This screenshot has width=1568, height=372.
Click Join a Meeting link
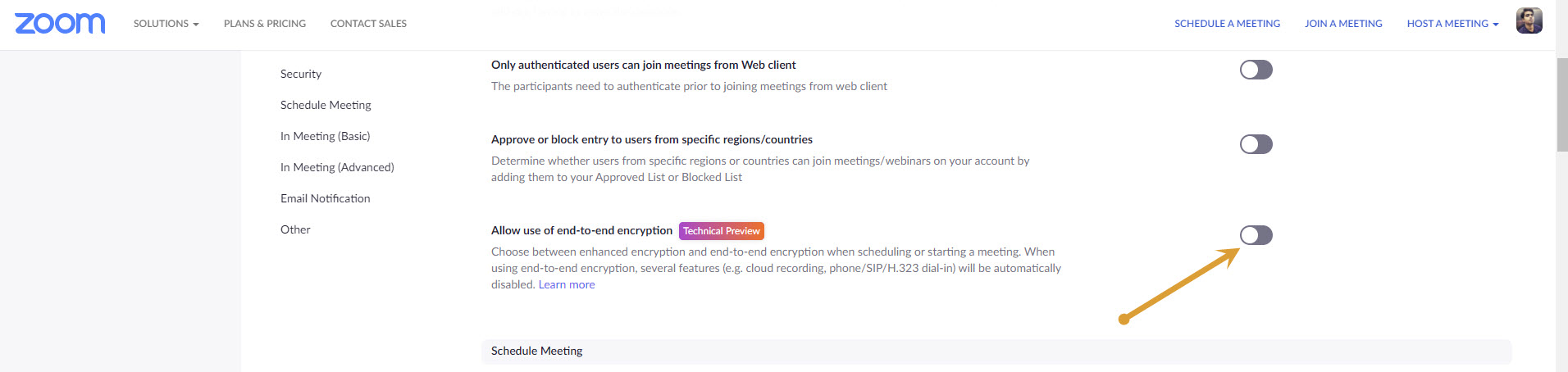pyautogui.click(x=1343, y=24)
